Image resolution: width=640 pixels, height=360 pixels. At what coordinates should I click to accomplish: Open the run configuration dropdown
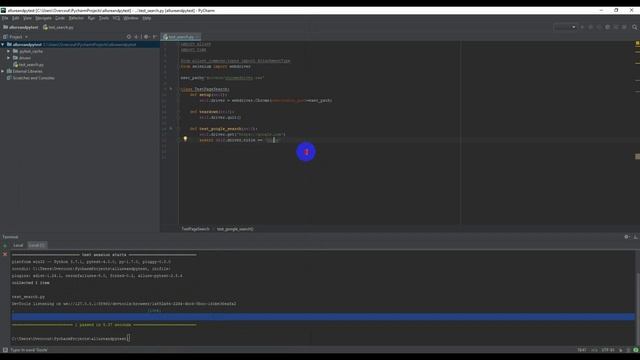(x=565, y=27)
